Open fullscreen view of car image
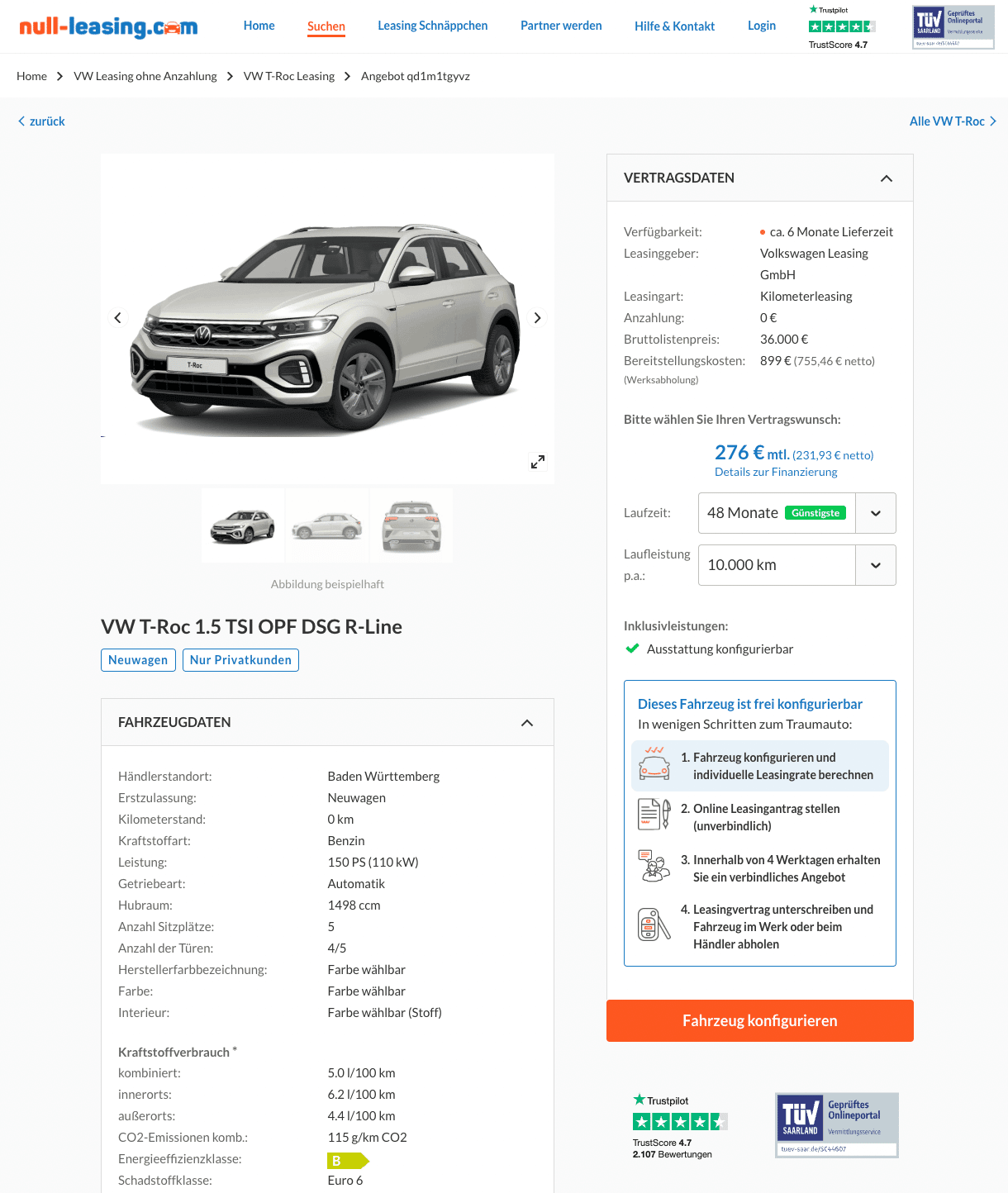Screen dimensions: 1008x1193 click(538, 462)
